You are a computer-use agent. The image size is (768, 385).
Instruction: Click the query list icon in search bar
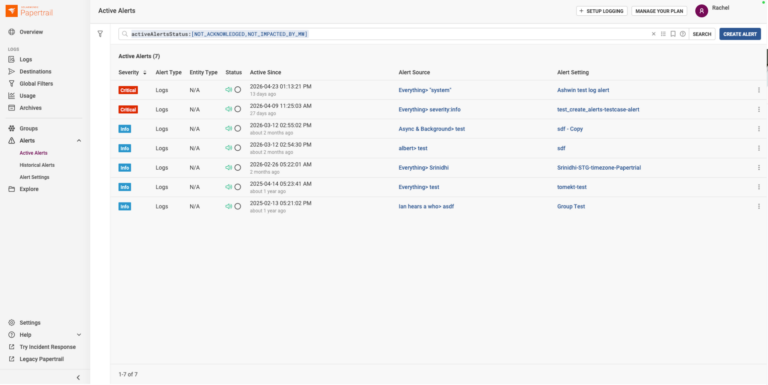(663, 34)
